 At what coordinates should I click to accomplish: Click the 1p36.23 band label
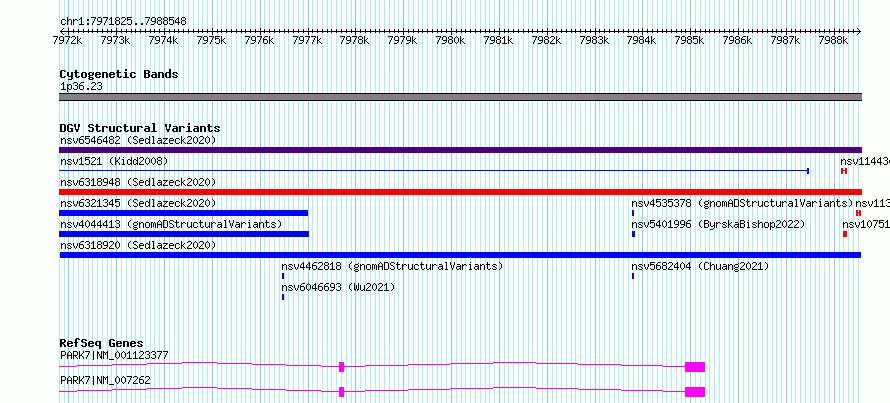(x=81, y=87)
